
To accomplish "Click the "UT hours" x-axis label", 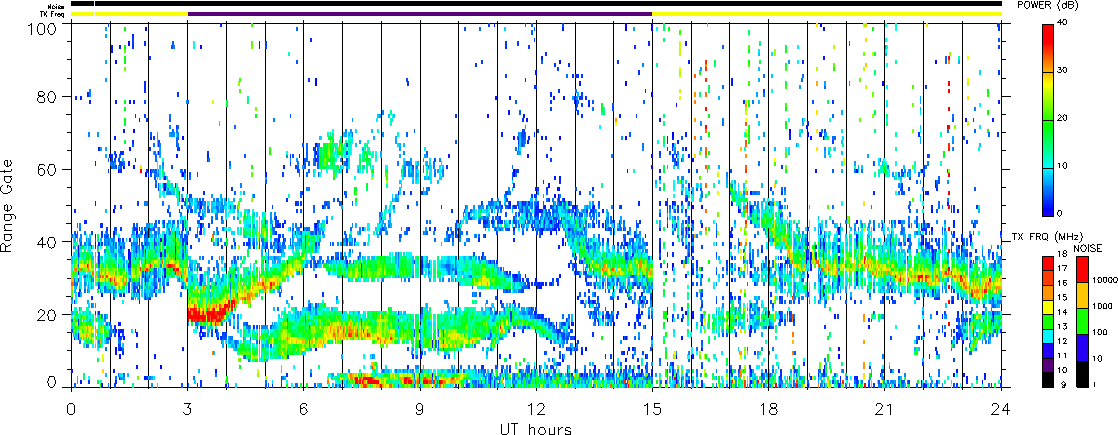I will [x=535, y=429].
